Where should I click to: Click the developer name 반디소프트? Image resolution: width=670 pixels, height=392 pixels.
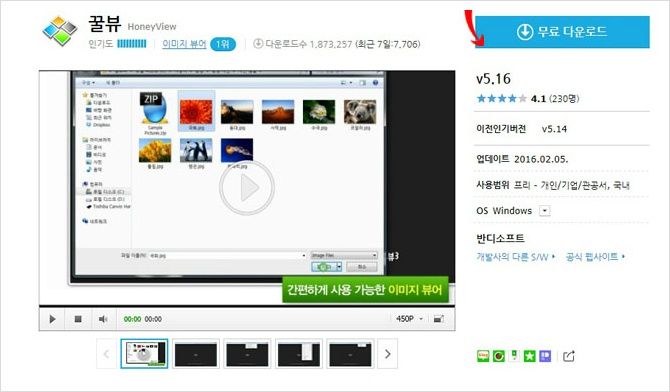pyautogui.click(x=500, y=238)
